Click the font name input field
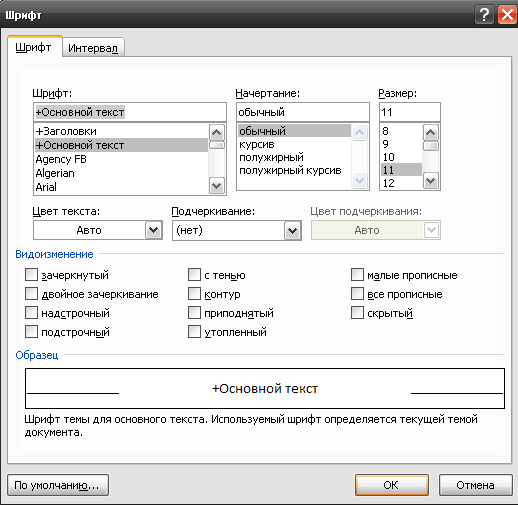The height and width of the screenshot is (505, 518). pyautogui.click(x=130, y=112)
